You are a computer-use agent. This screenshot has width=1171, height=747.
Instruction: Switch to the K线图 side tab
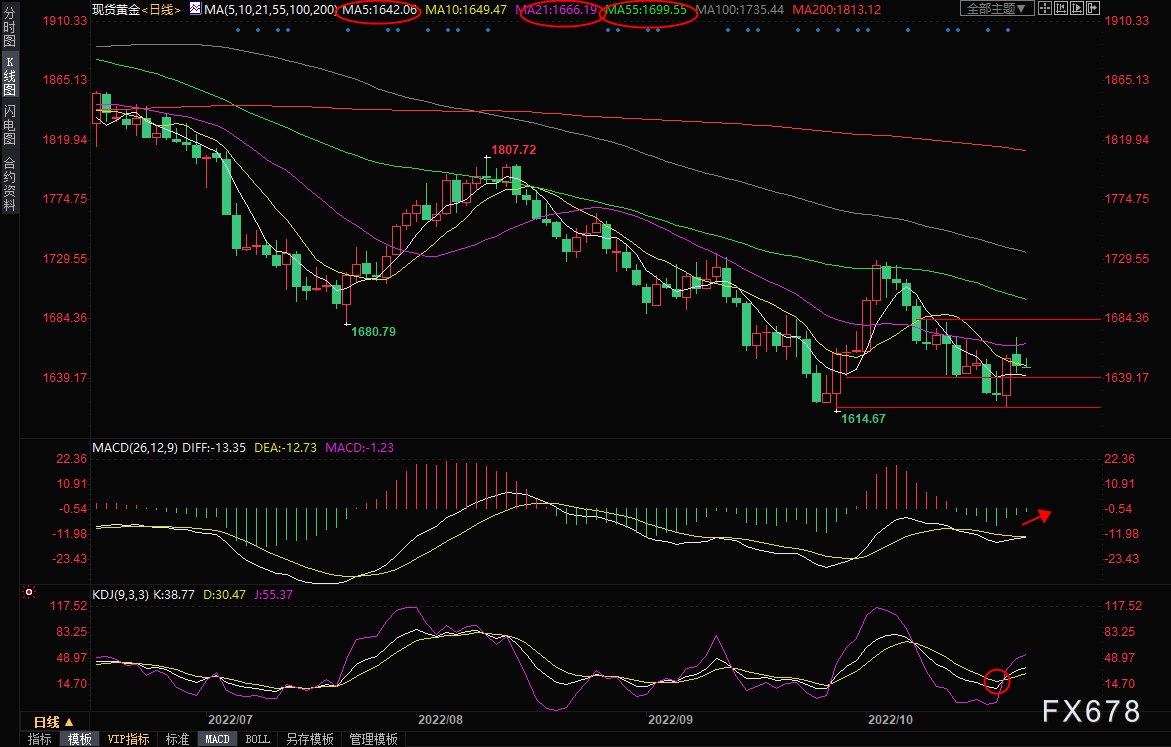pyautogui.click(x=10, y=76)
